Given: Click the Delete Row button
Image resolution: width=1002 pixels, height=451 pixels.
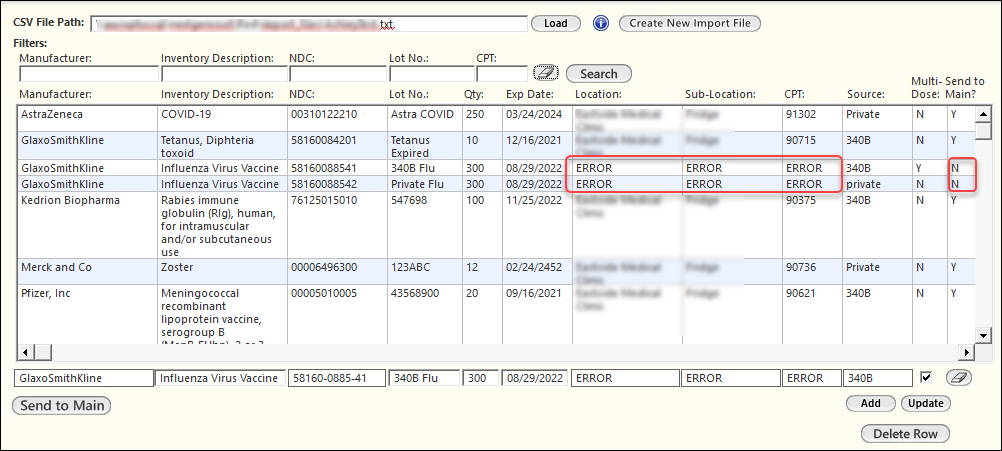Looking at the screenshot, I should pyautogui.click(x=906, y=434).
